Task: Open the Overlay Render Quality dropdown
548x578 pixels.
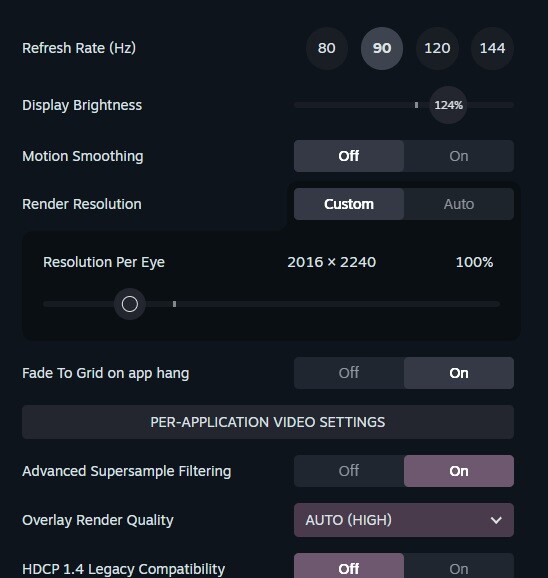Action: 404,520
